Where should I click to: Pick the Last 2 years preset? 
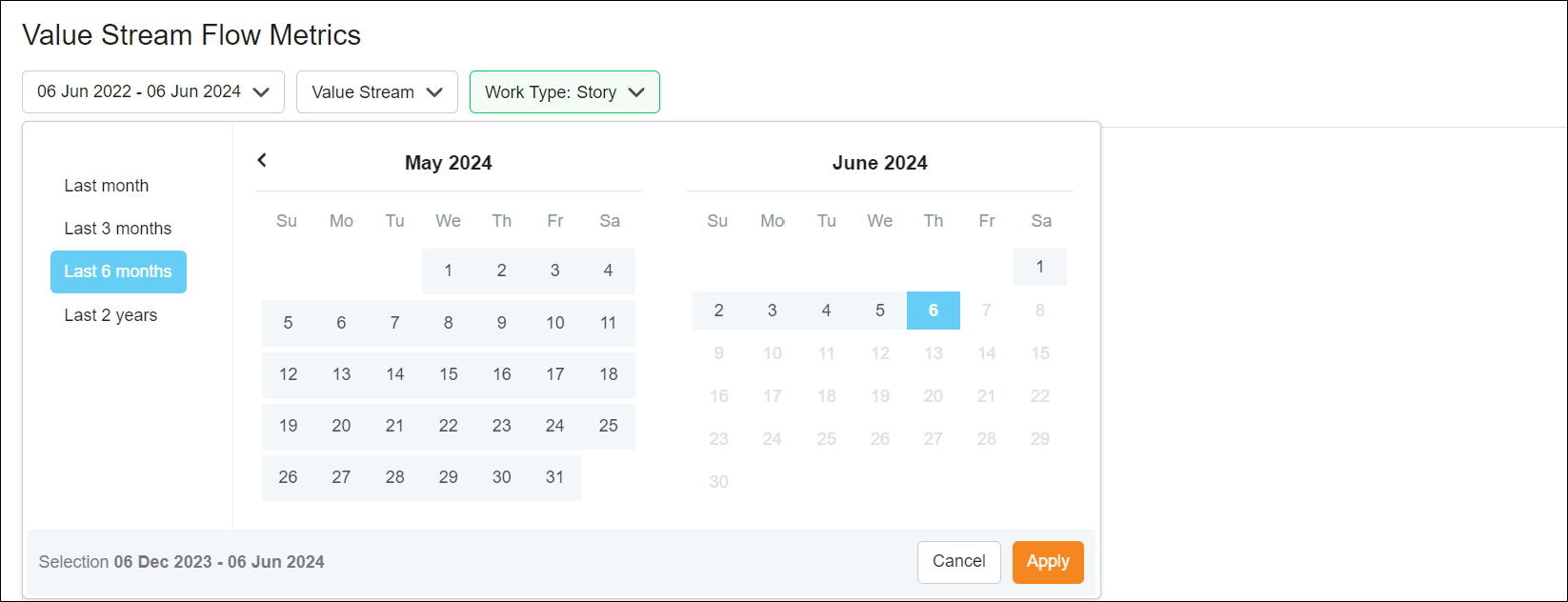[x=111, y=315]
